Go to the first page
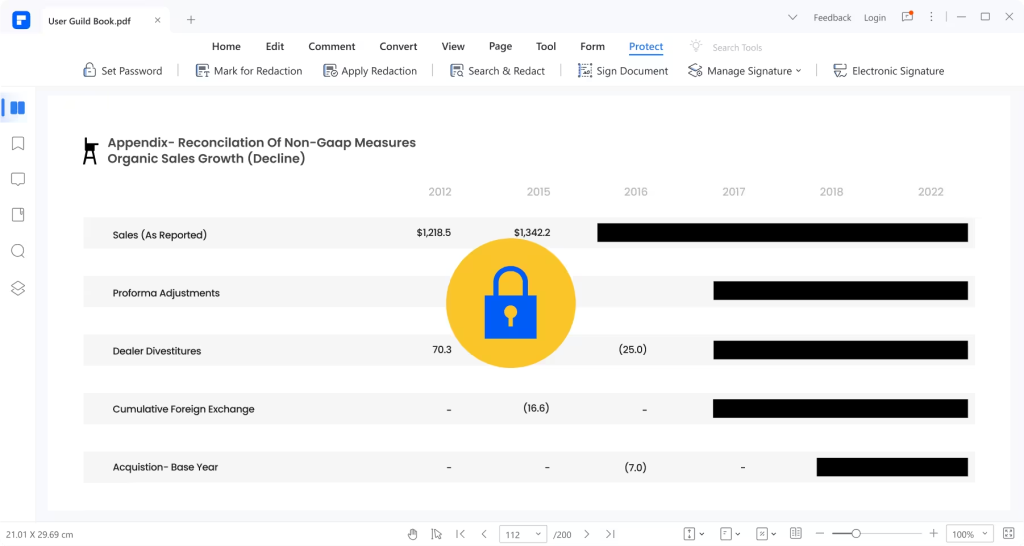This screenshot has height=546, width=1024. 460,534
